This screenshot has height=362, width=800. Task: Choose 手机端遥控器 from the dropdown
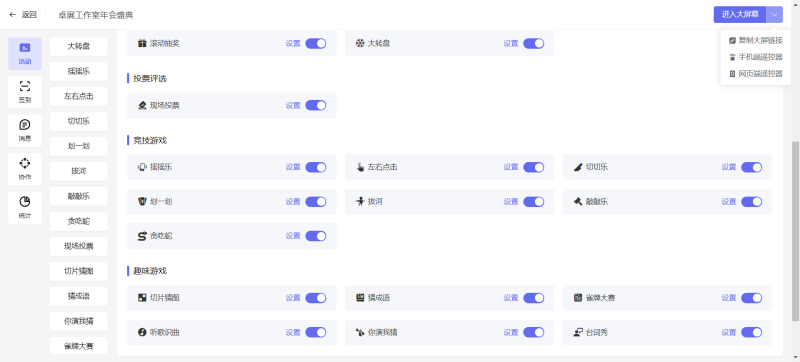[x=756, y=57]
